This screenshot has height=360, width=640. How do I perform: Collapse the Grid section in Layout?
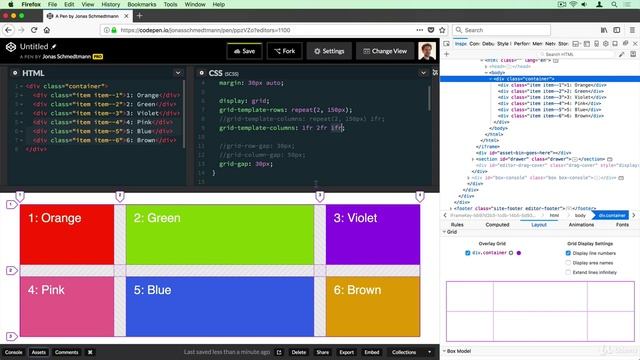pyautogui.click(x=444, y=232)
